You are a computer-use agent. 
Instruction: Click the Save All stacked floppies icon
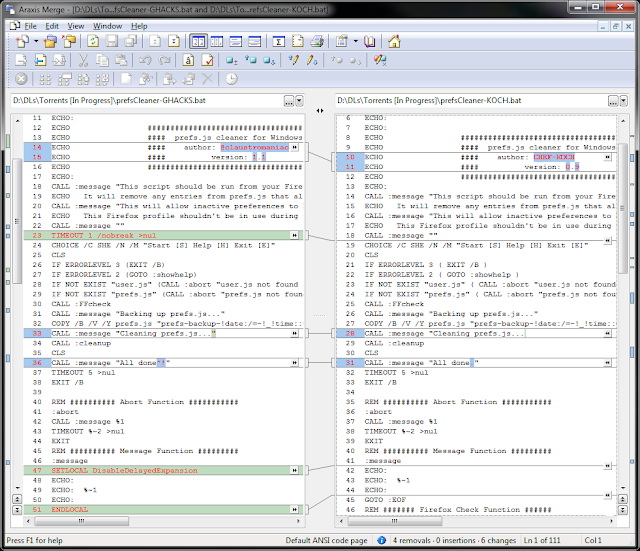point(131,41)
